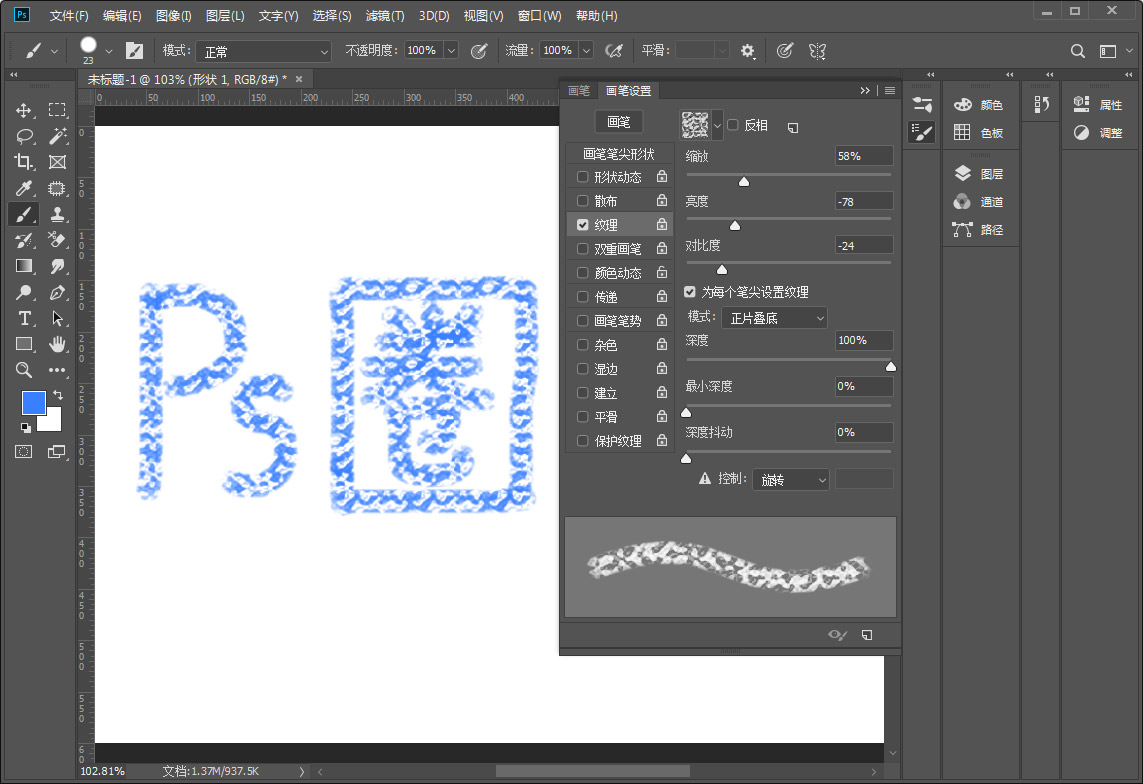Enable Shape Dynamics checkbox
This screenshot has width=1143, height=784.
pos(582,176)
